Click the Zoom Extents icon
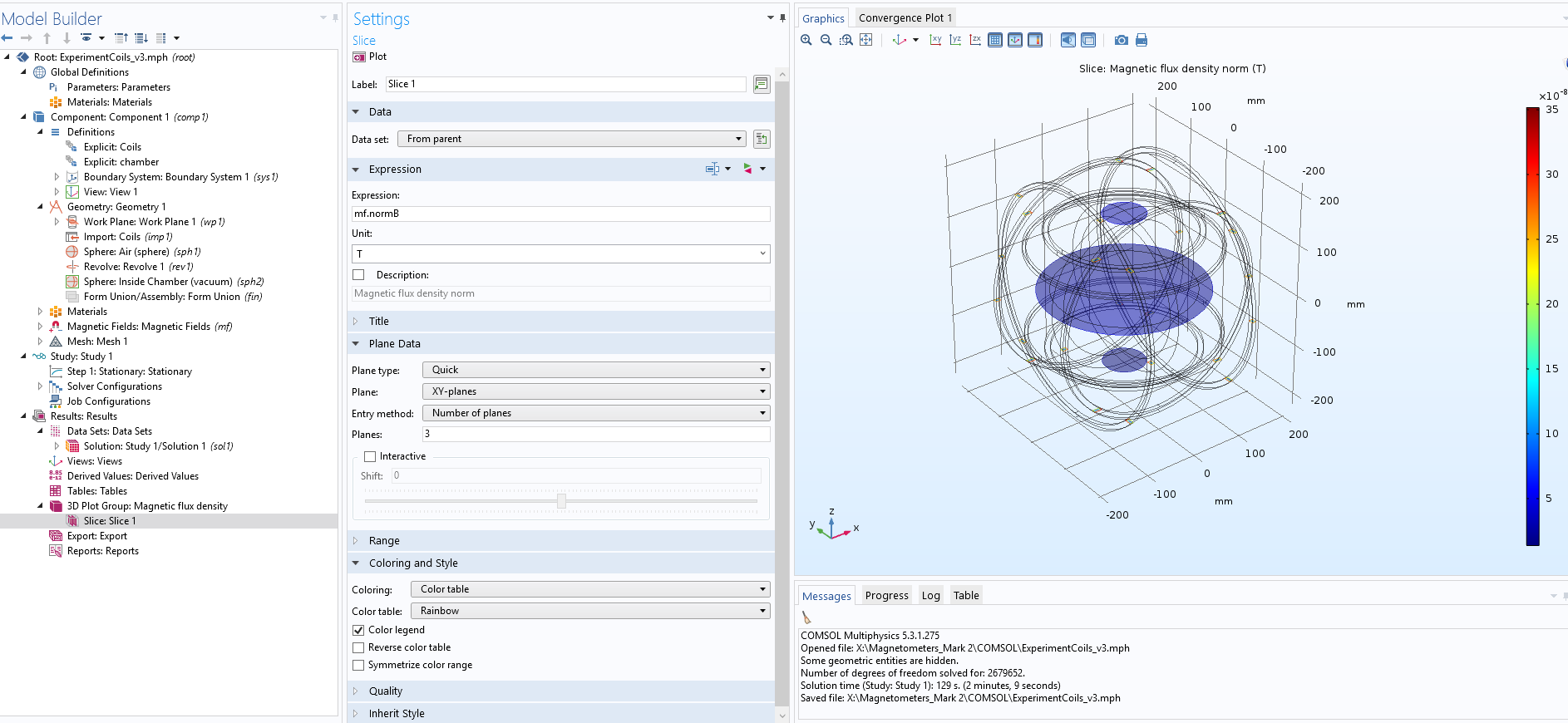Image resolution: width=1568 pixels, height=723 pixels. tap(865, 40)
